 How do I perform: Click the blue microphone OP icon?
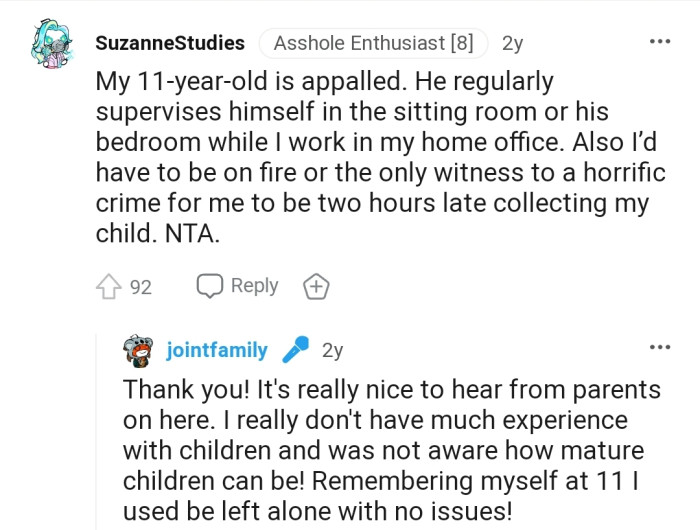(x=295, y=350)
